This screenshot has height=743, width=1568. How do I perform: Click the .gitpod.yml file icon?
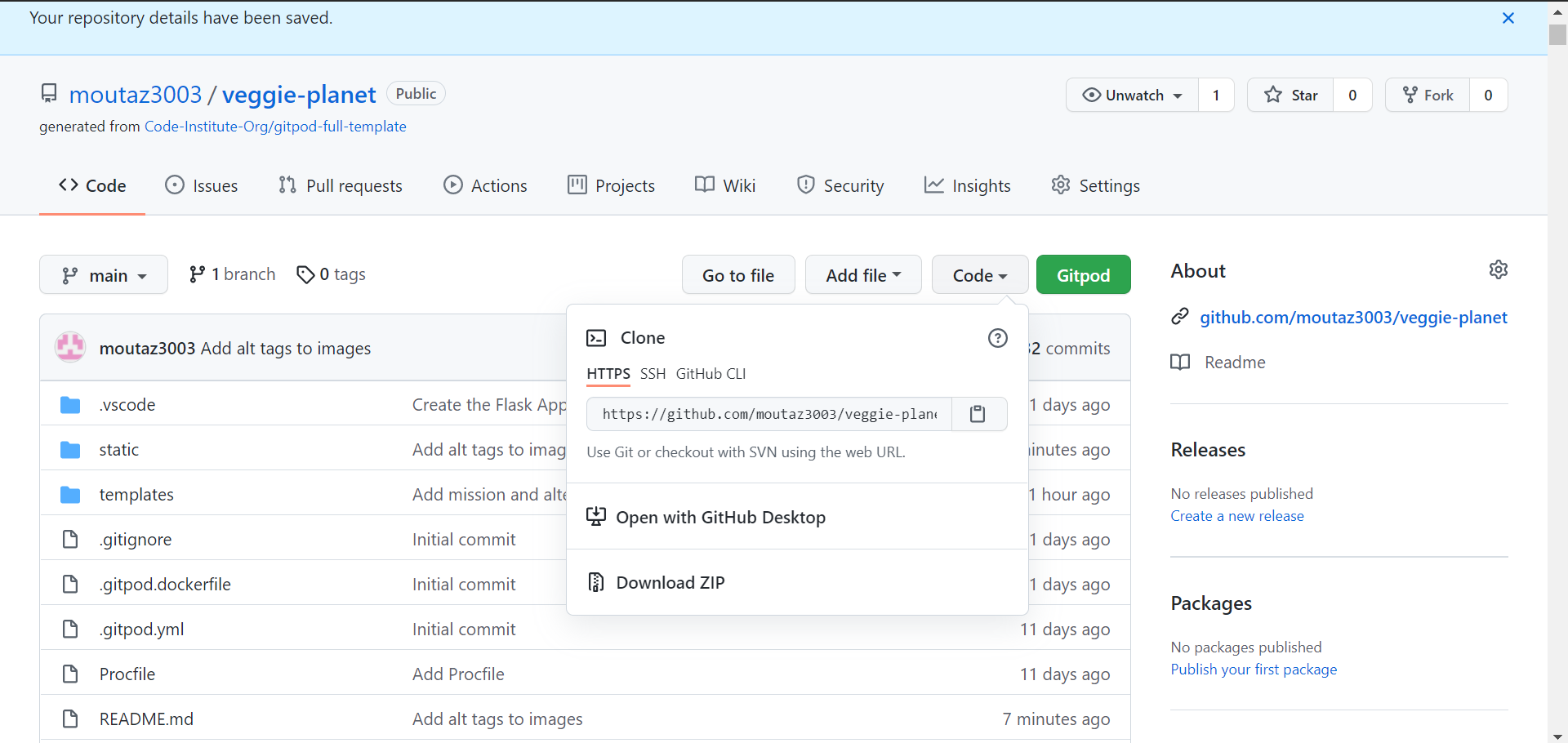(70, 630)
